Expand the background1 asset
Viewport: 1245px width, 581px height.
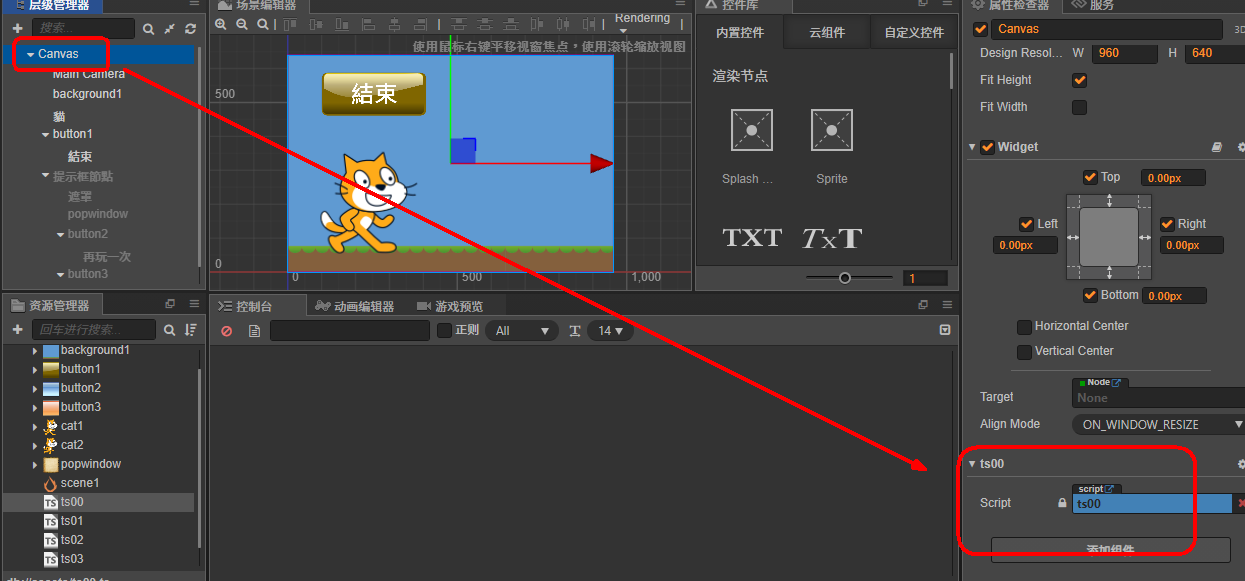pos(35,351)
